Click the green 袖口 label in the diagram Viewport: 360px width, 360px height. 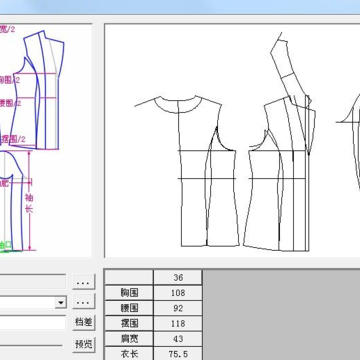click(x=6, y=245)
